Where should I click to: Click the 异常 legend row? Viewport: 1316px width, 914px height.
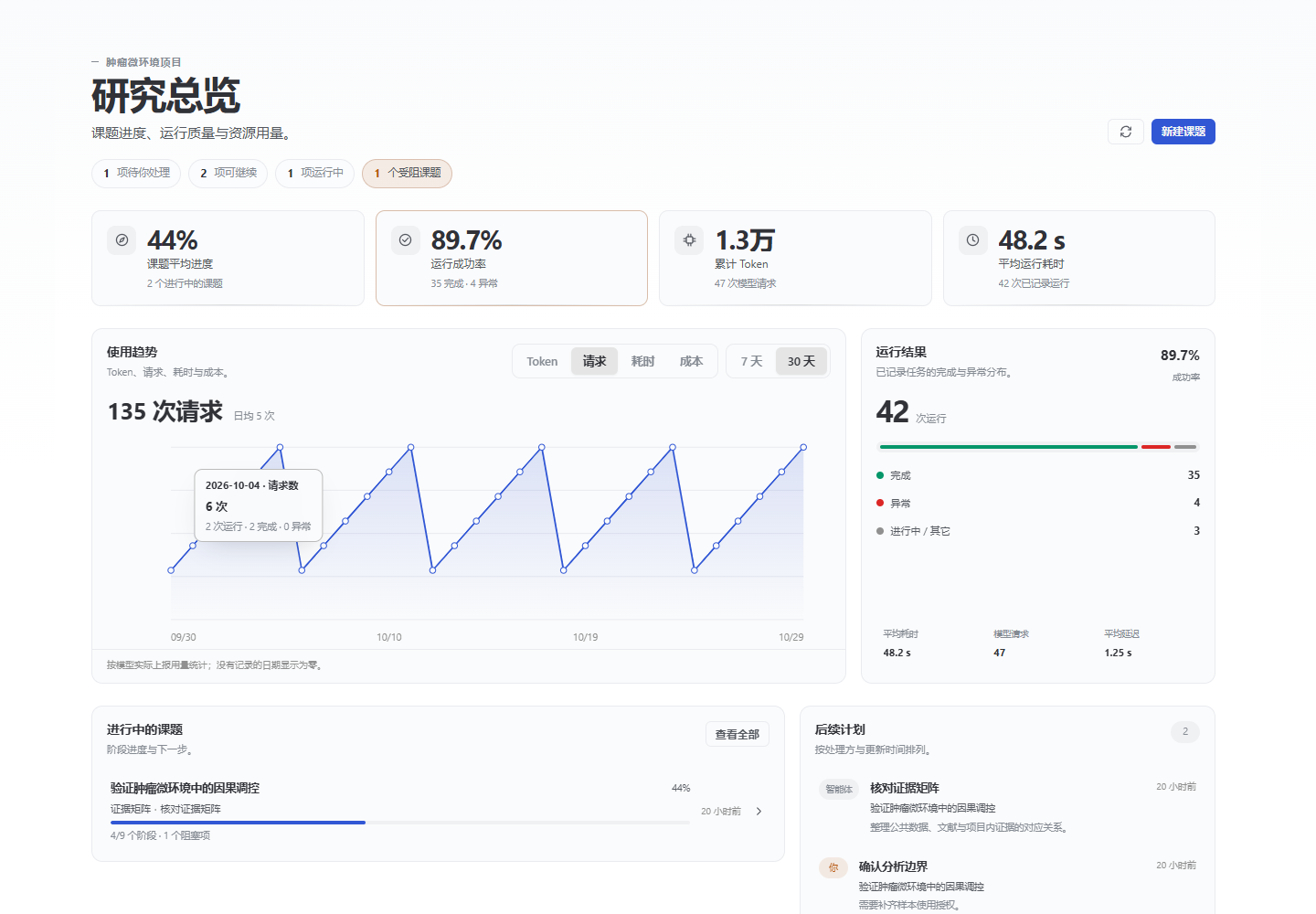point(1038,503)
